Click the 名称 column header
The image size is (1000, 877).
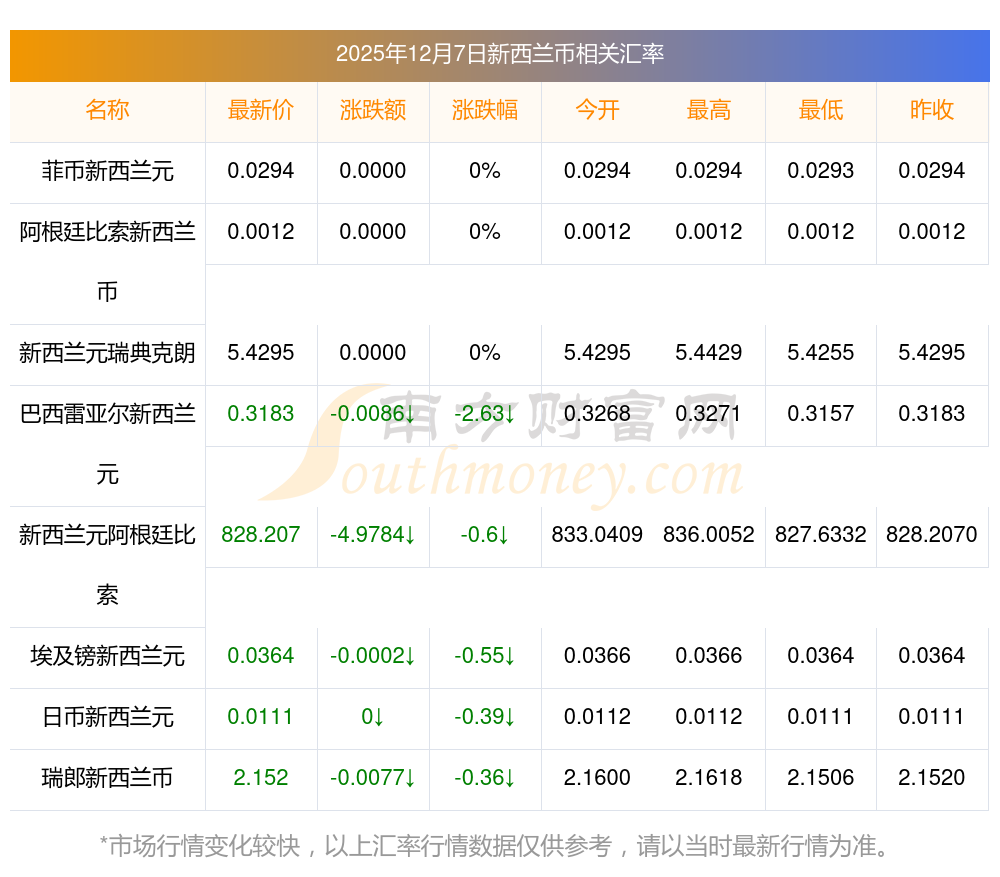point(107,110)
